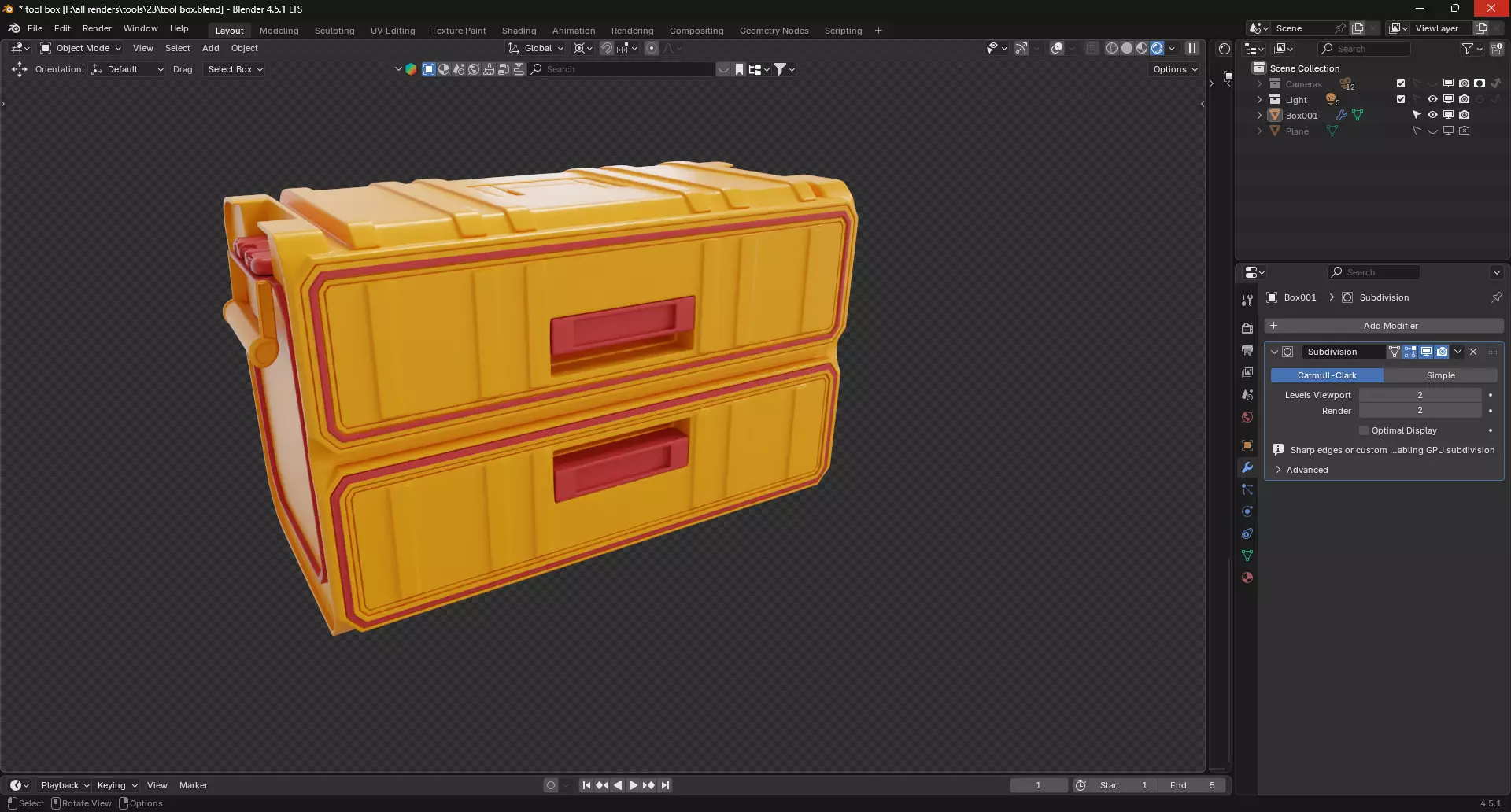Open the Particles properties tab
The height and width of the screenshot is (812, 1511).
pos(1247,489)
